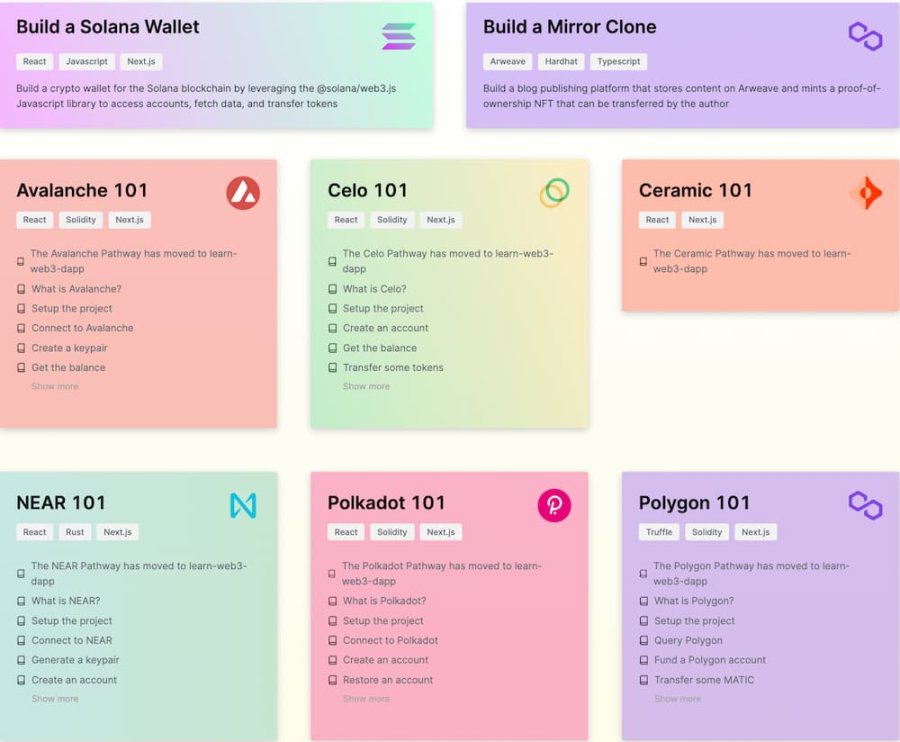
Task: Open the Fund a Polygon account step
Action: 710,660
